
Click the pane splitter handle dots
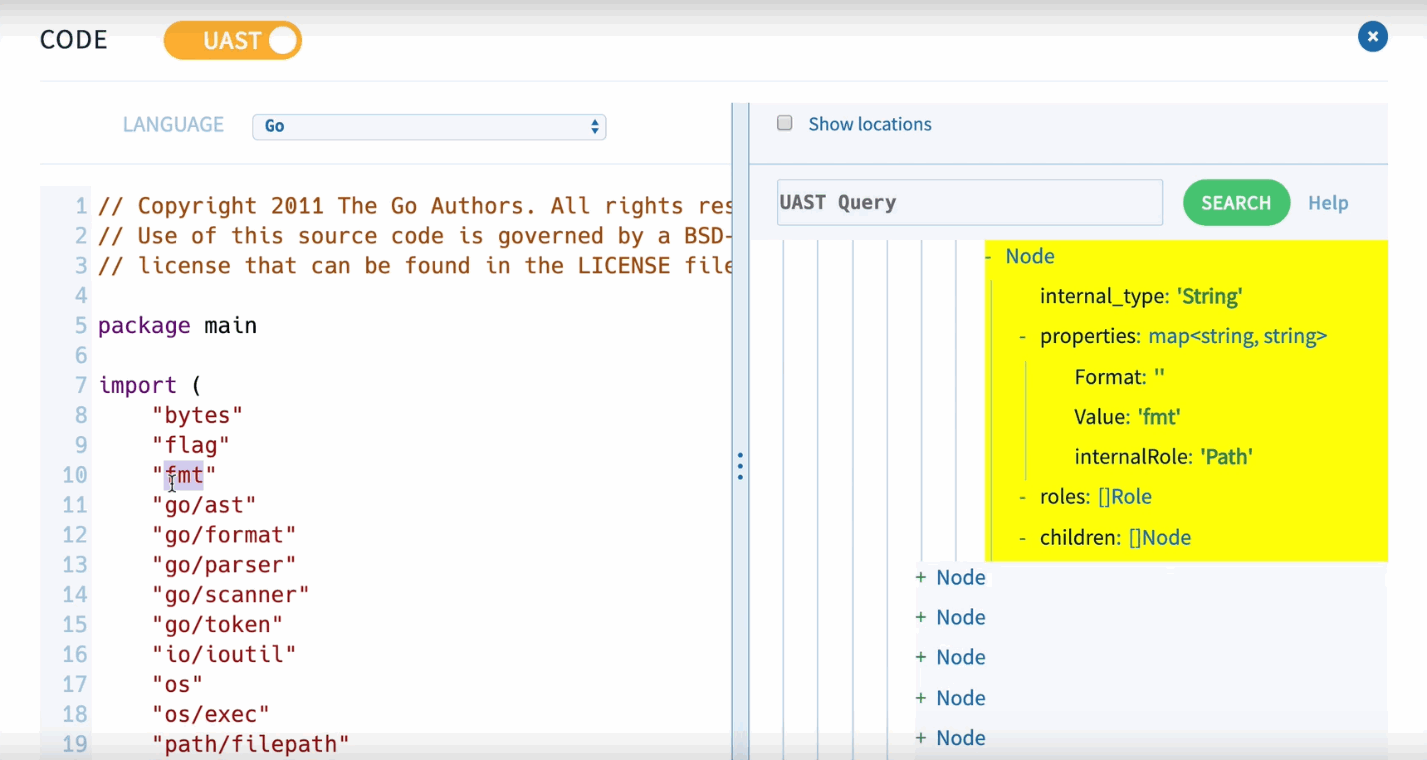(740, 466)
